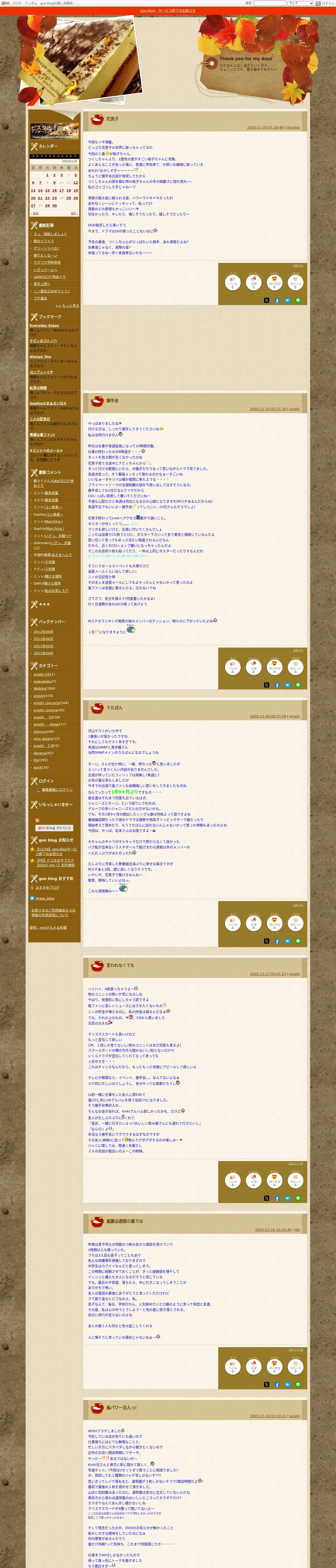This screenshot has height=1568, width=336.
Task: Open arashi concerts category
Action: coord(46,703)
